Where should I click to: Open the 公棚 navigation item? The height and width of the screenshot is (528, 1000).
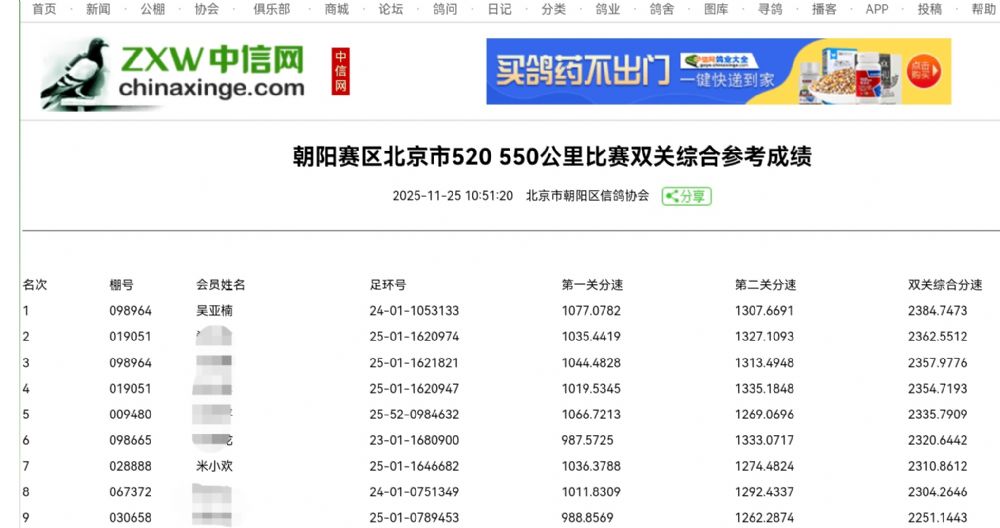tap(152, 9)
